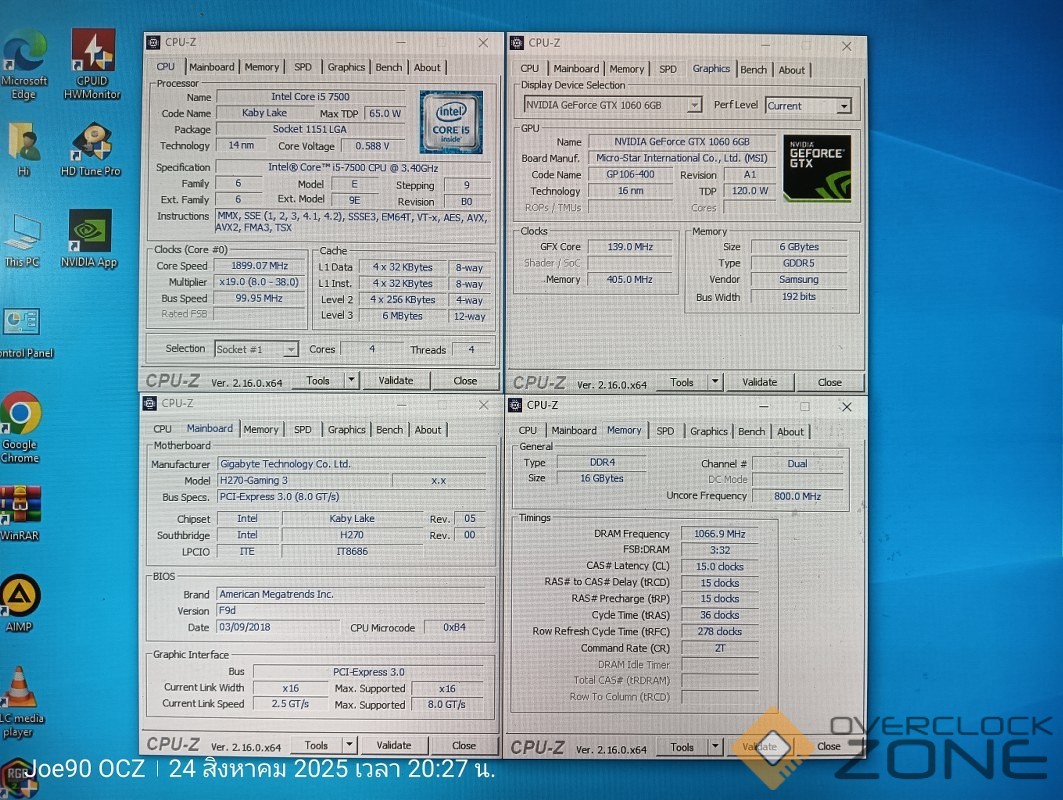The width and height of the screenshot is (1063, 800).
Task: Expand the Socket #1 selection dropdown
Action: (290, 349)
